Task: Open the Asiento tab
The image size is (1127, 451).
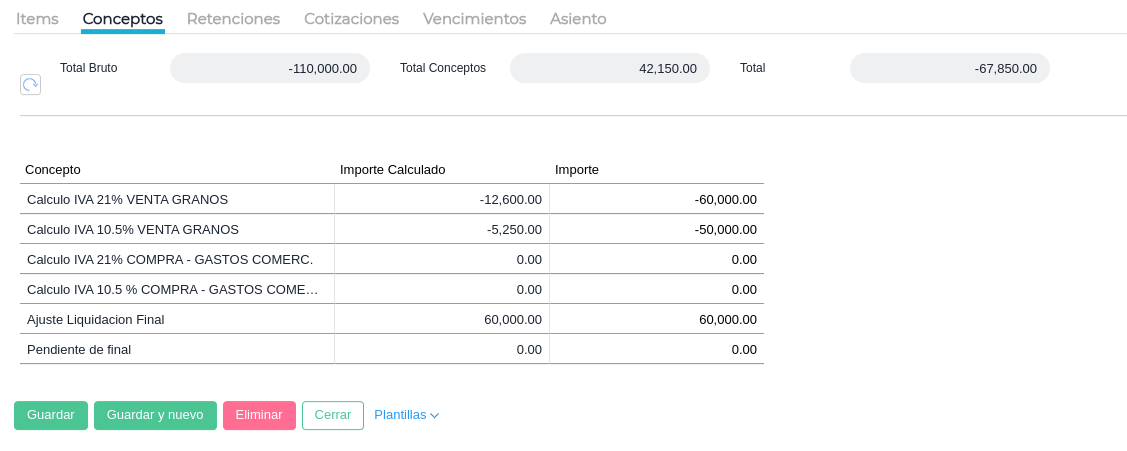Action: (x=578, y=19)
